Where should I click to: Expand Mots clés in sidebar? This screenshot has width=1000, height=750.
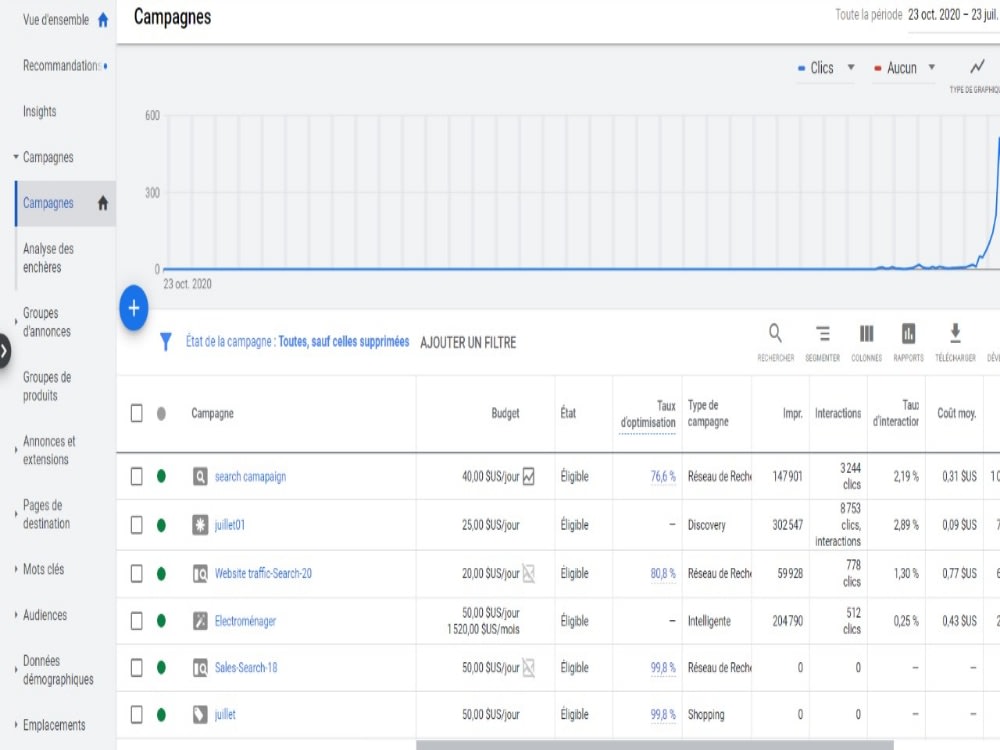(16, 569)
